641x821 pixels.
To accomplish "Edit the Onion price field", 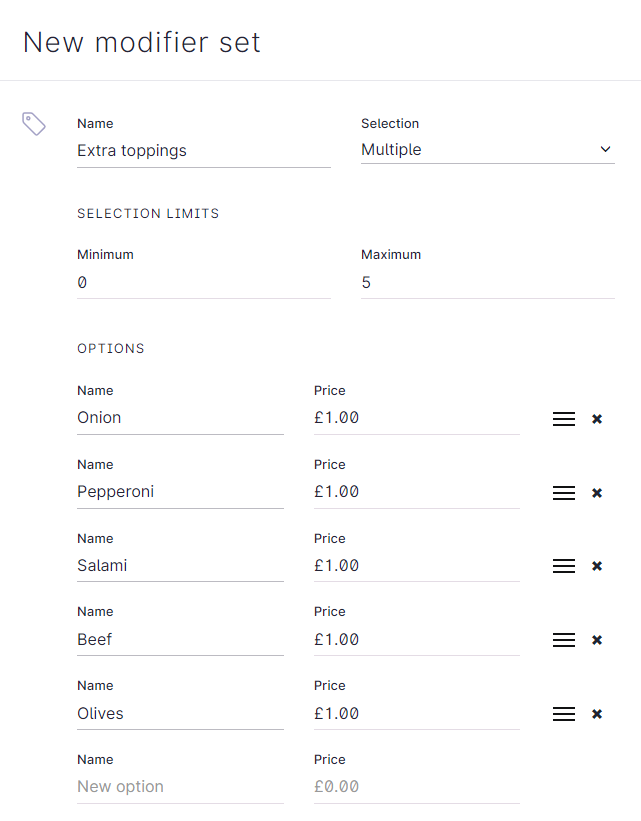I will tap(416, 418).
